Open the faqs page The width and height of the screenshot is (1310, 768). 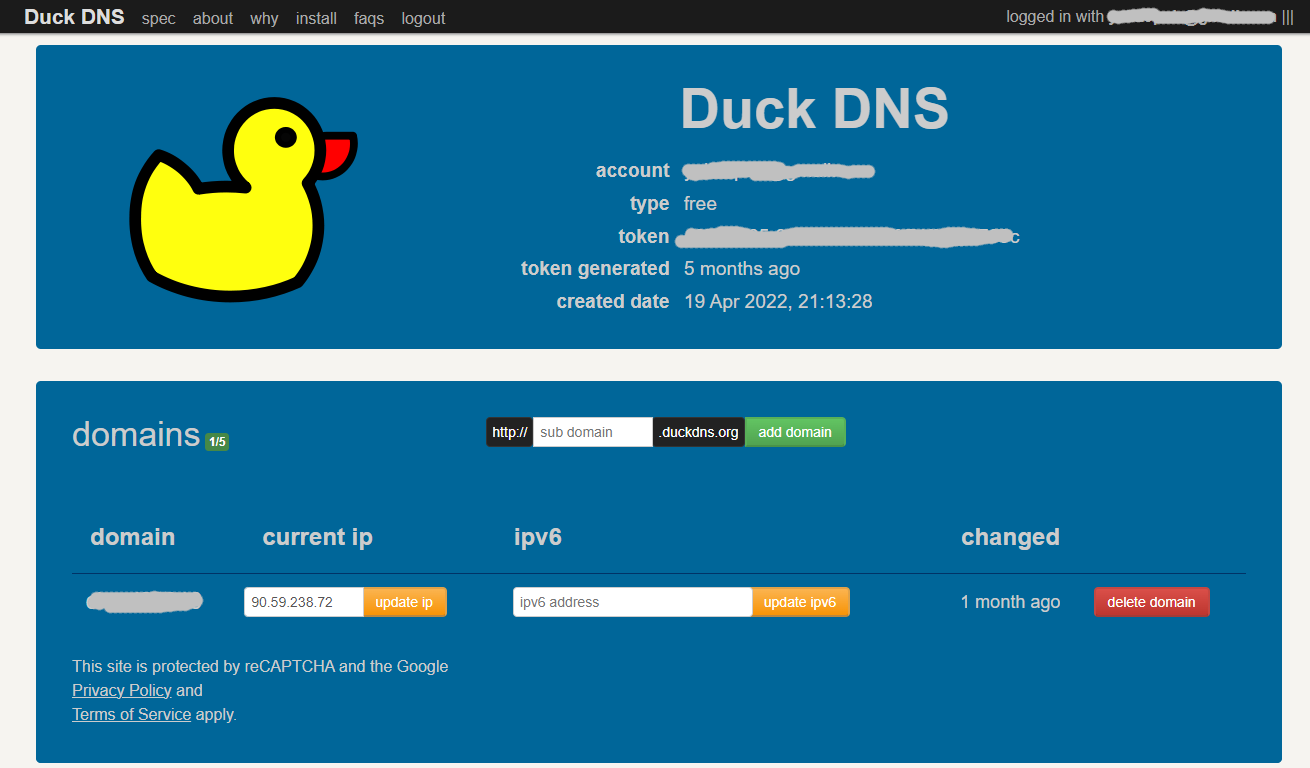point(369,18)
